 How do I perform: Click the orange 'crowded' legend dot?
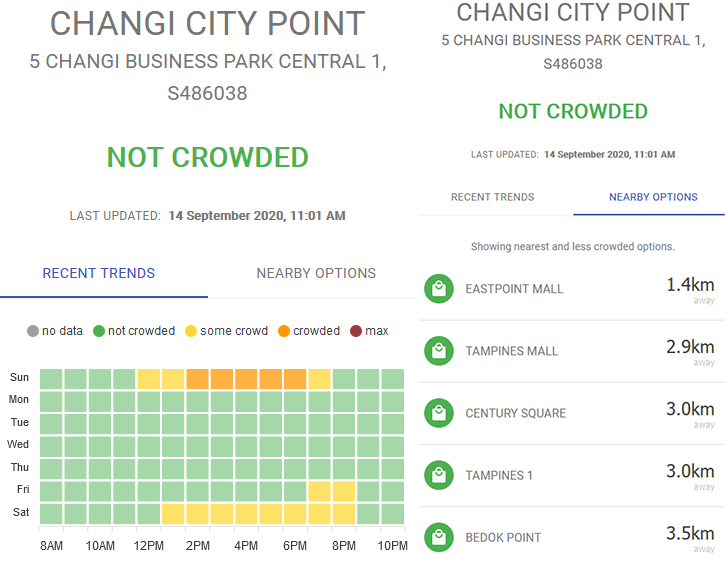[284, 331]
